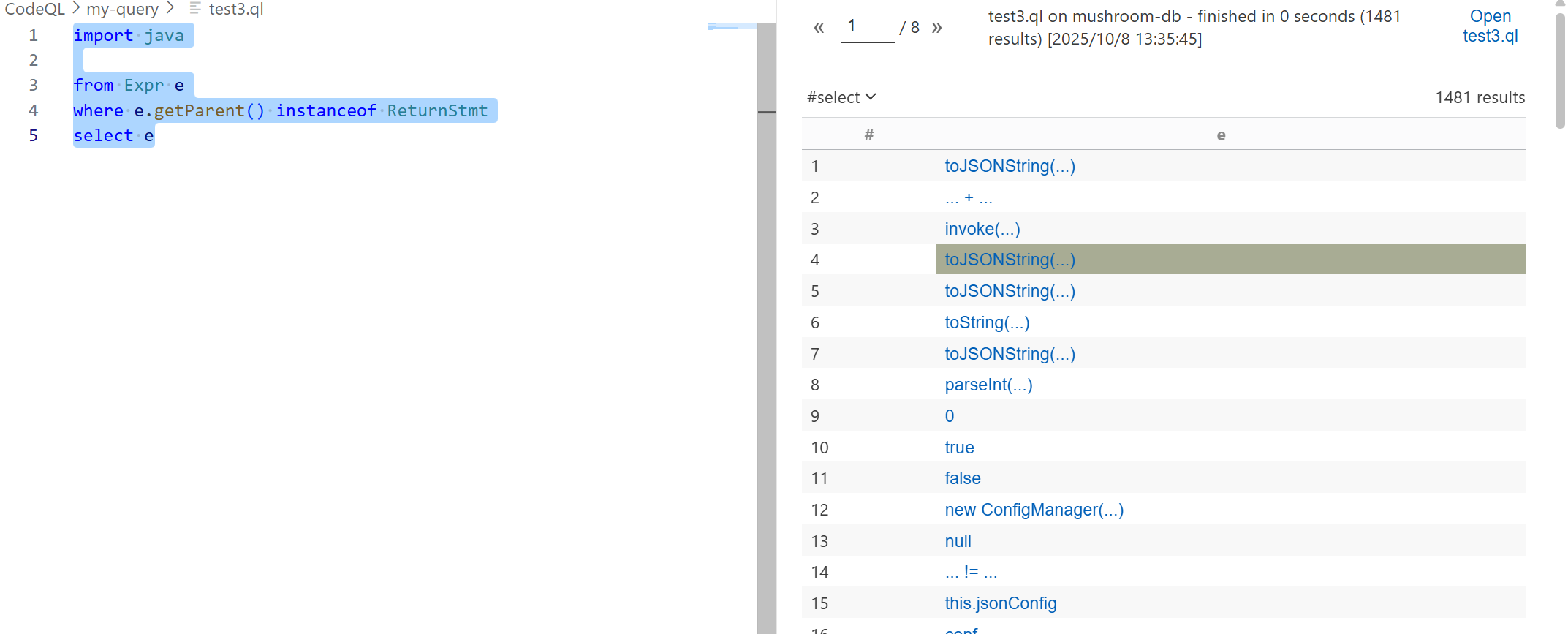Open the this.jsonConfig result link

(1000, 603)
